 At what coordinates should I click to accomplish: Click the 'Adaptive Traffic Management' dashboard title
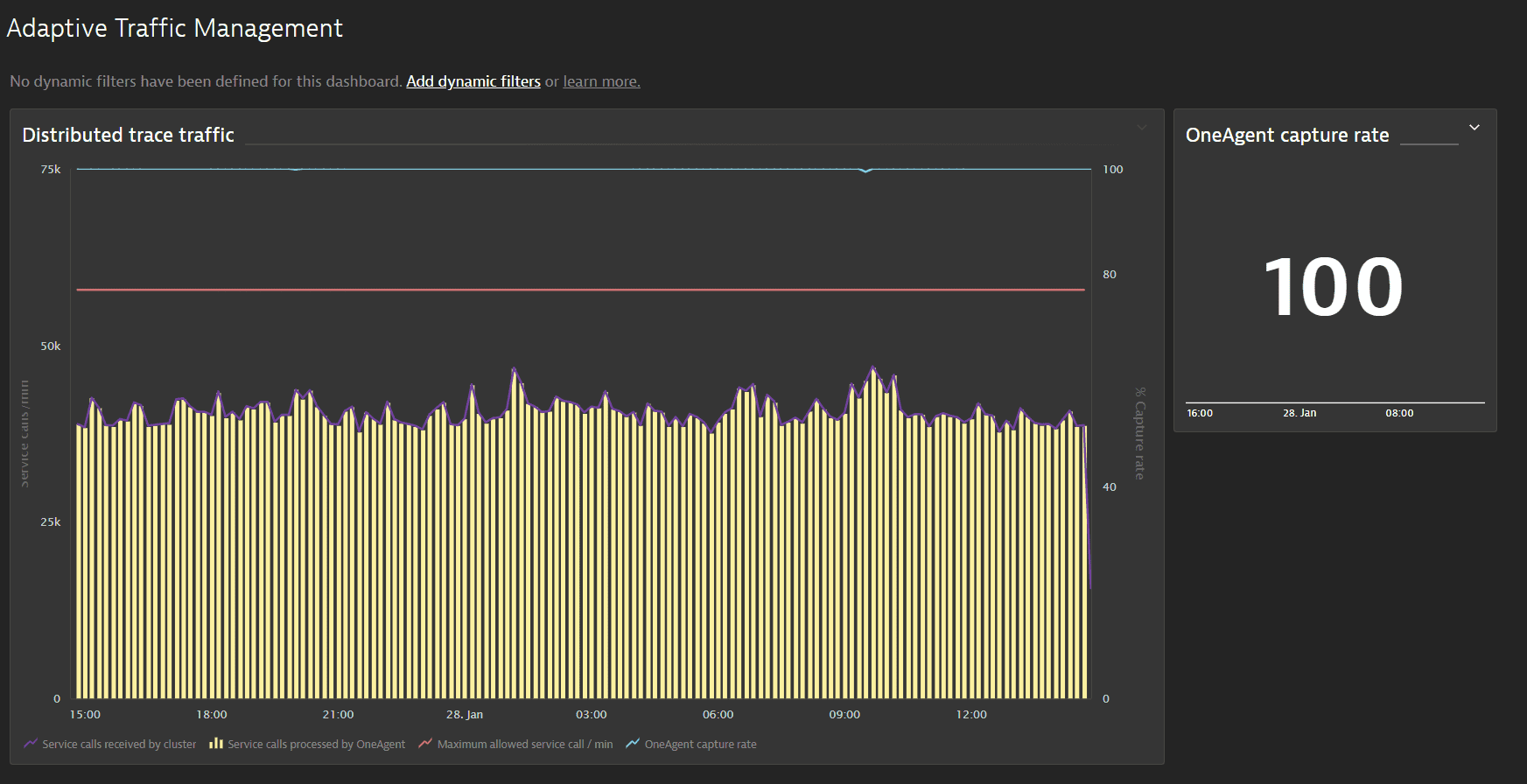point(175,28)
